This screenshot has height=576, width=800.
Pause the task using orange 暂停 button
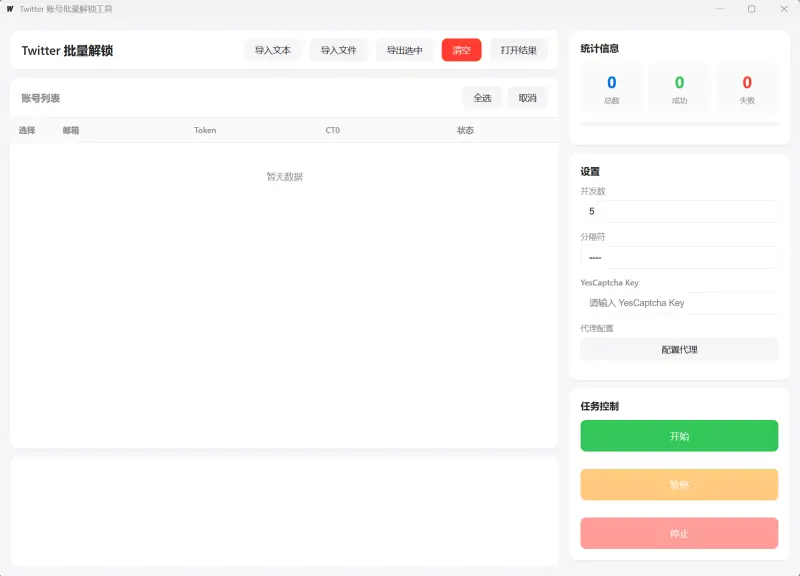[x=679, y=485]
